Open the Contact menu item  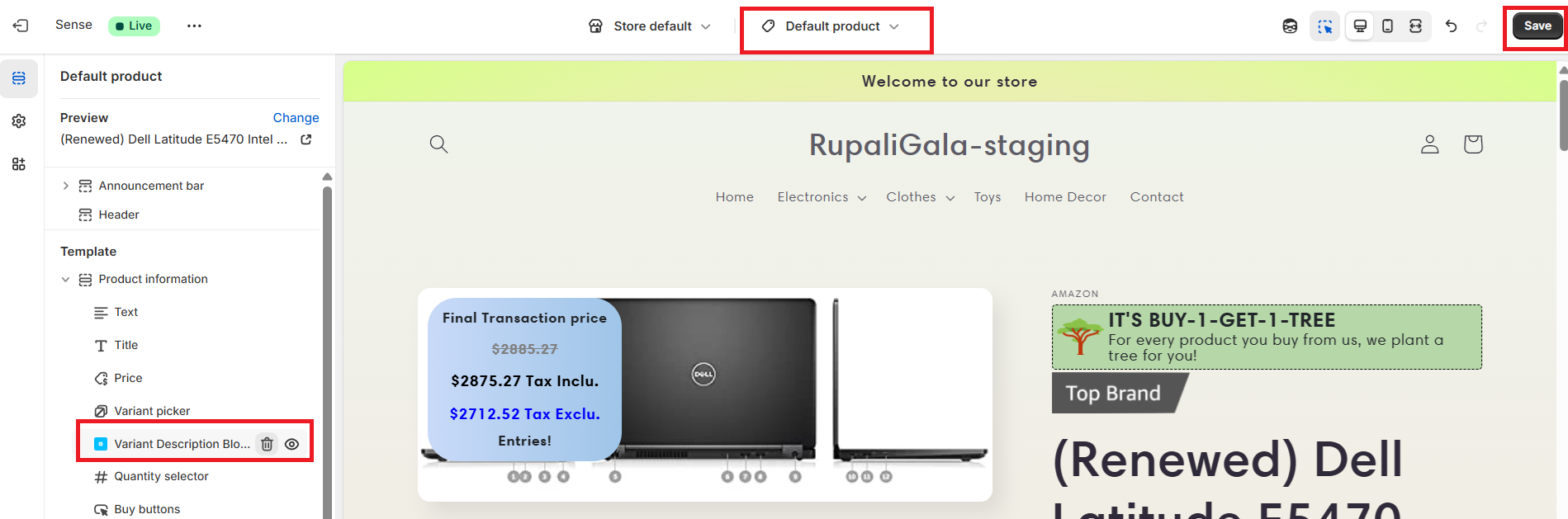1157,197
